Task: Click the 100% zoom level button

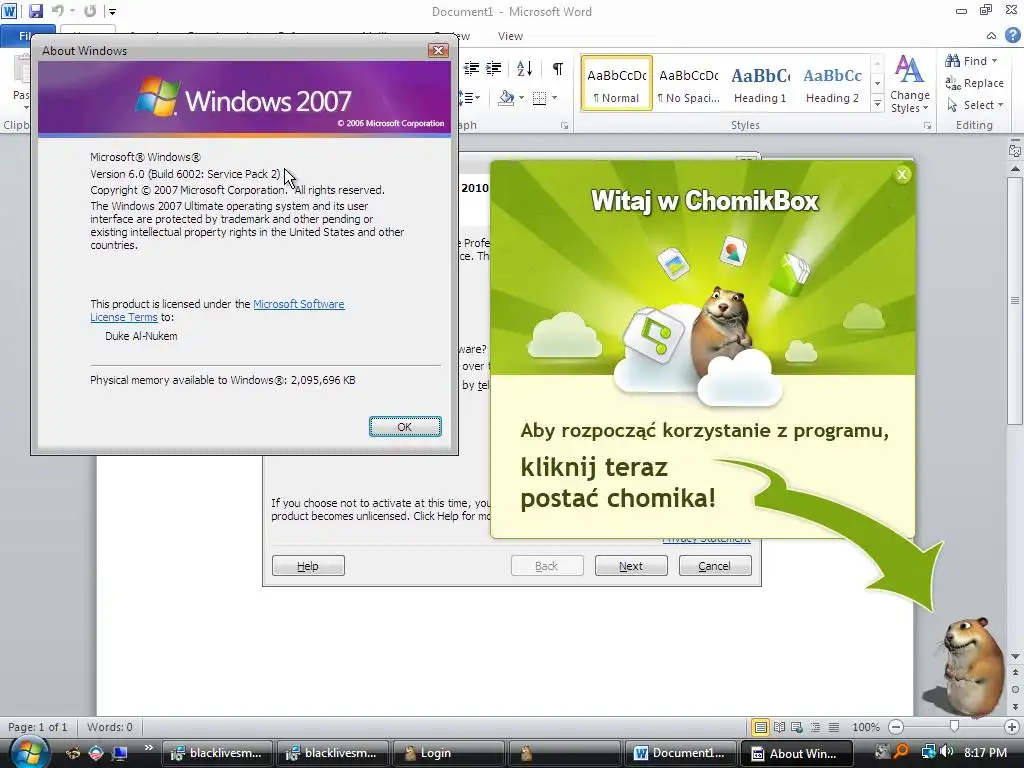Action: (x=866, y=727)
